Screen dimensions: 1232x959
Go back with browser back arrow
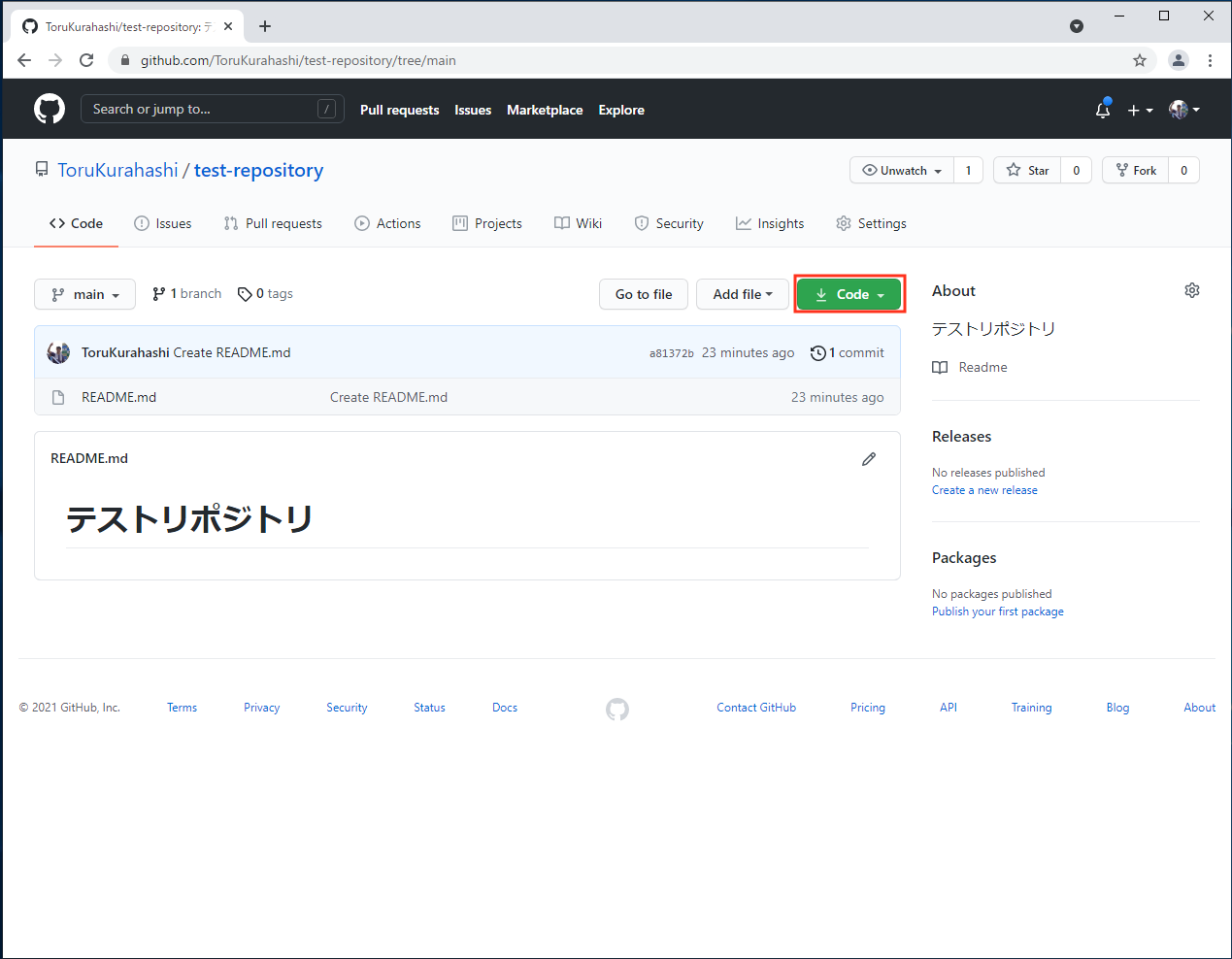tap(24, 60)
